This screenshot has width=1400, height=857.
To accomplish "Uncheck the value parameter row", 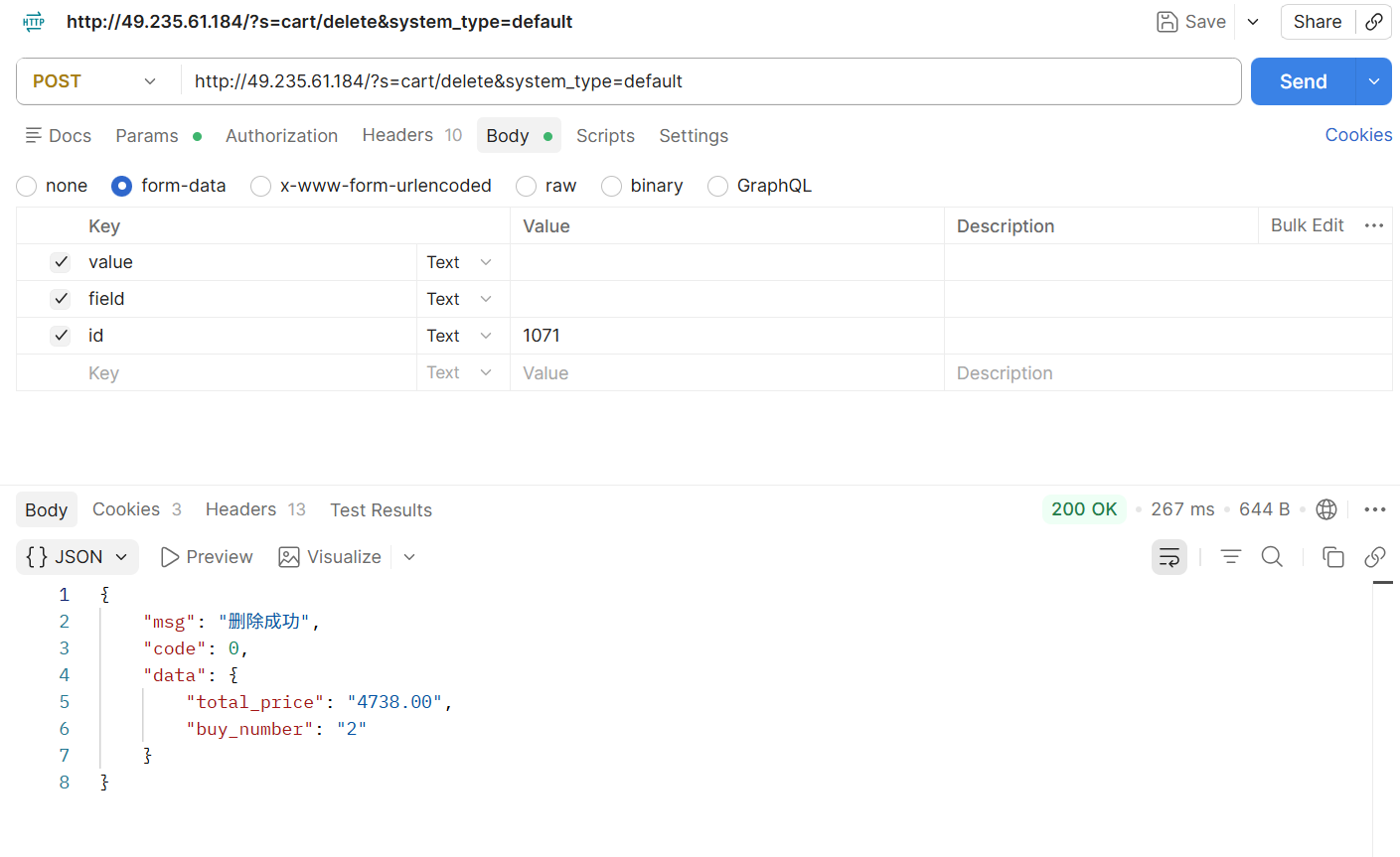I will pos(61,262).
